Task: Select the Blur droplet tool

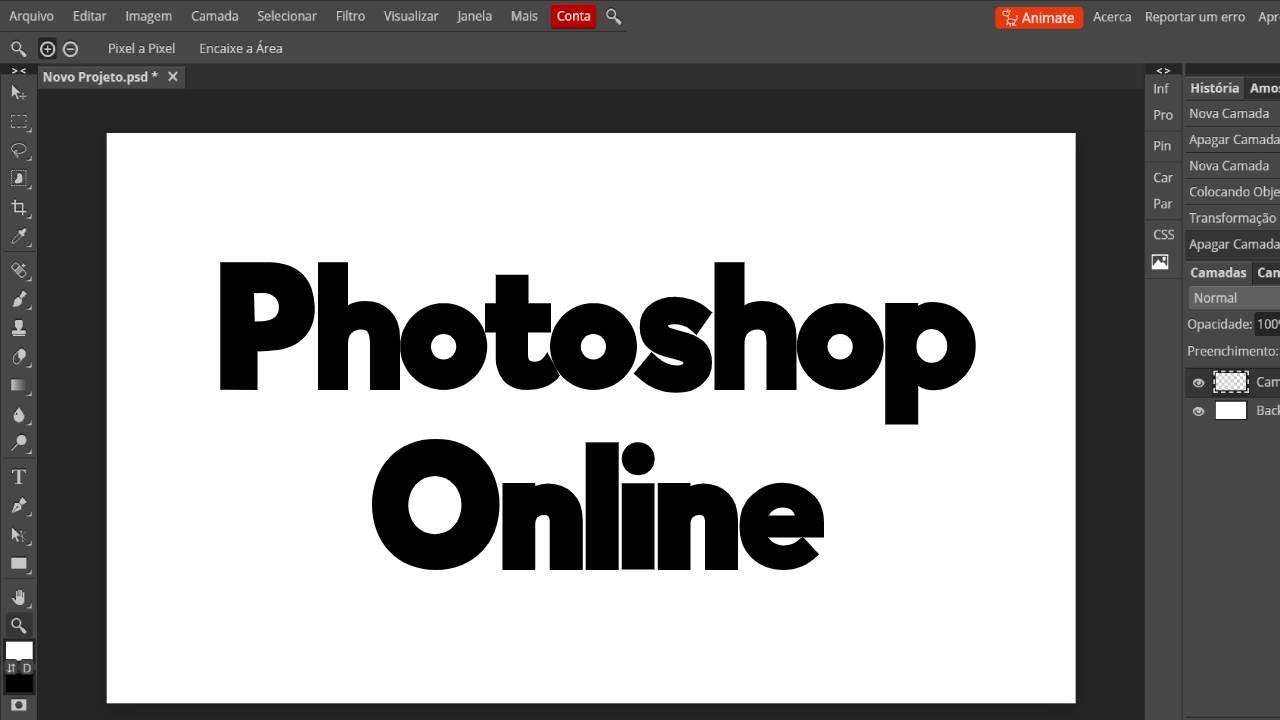Action: pos(18,414)
